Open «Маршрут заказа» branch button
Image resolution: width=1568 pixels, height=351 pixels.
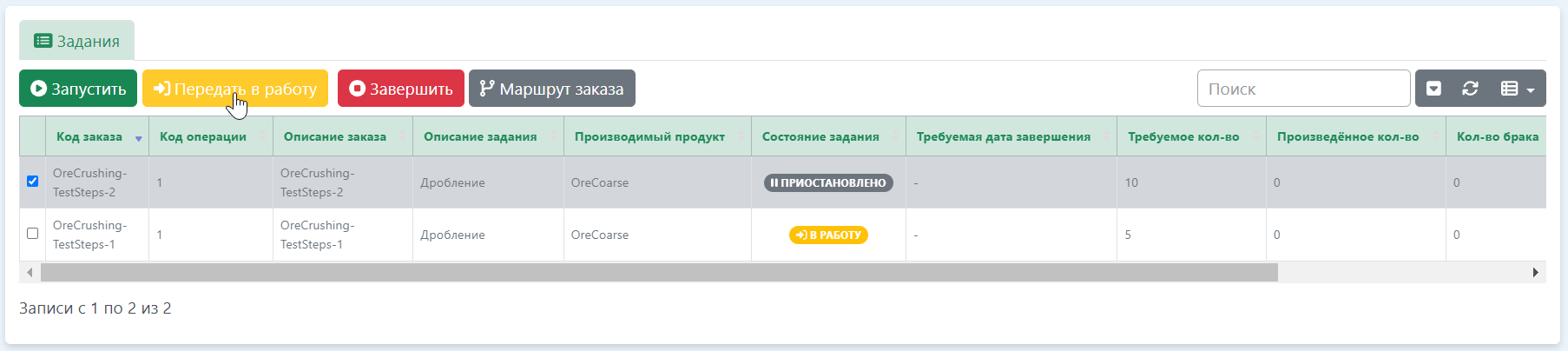click(551, 89)
